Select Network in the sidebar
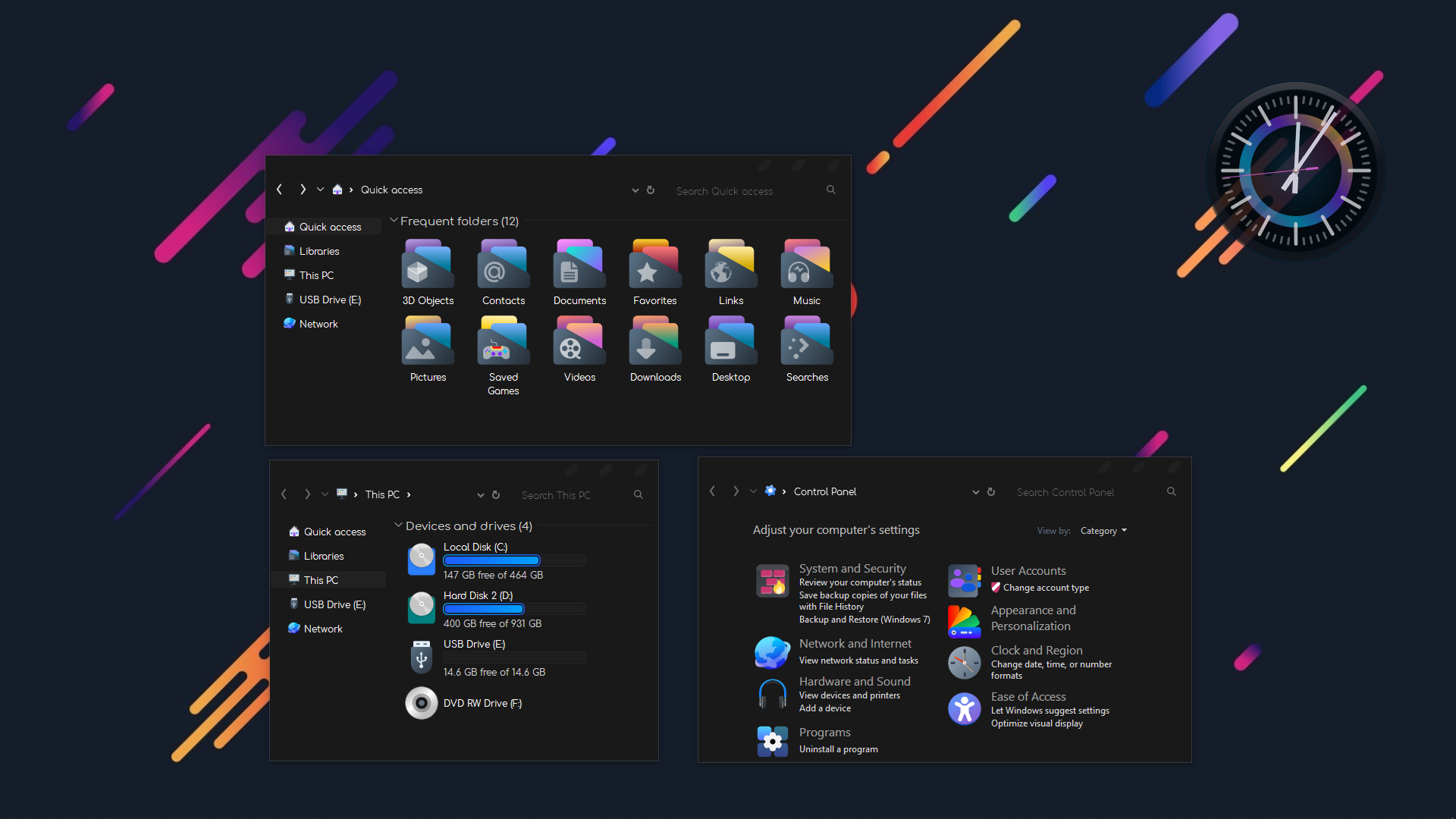The width and height of the screenshot is (1456, 819). [x=317, y=323]
